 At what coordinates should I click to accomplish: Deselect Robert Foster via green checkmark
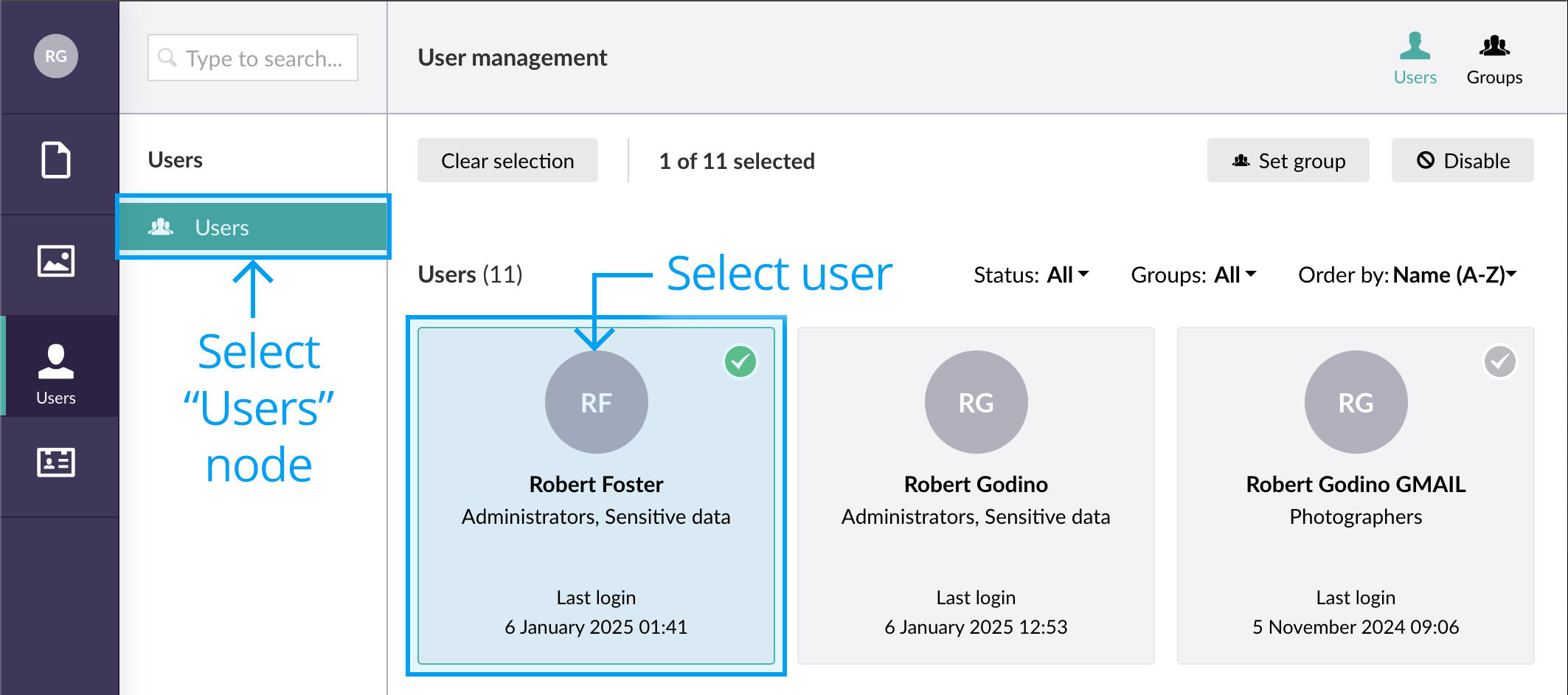tap(740, 362)
